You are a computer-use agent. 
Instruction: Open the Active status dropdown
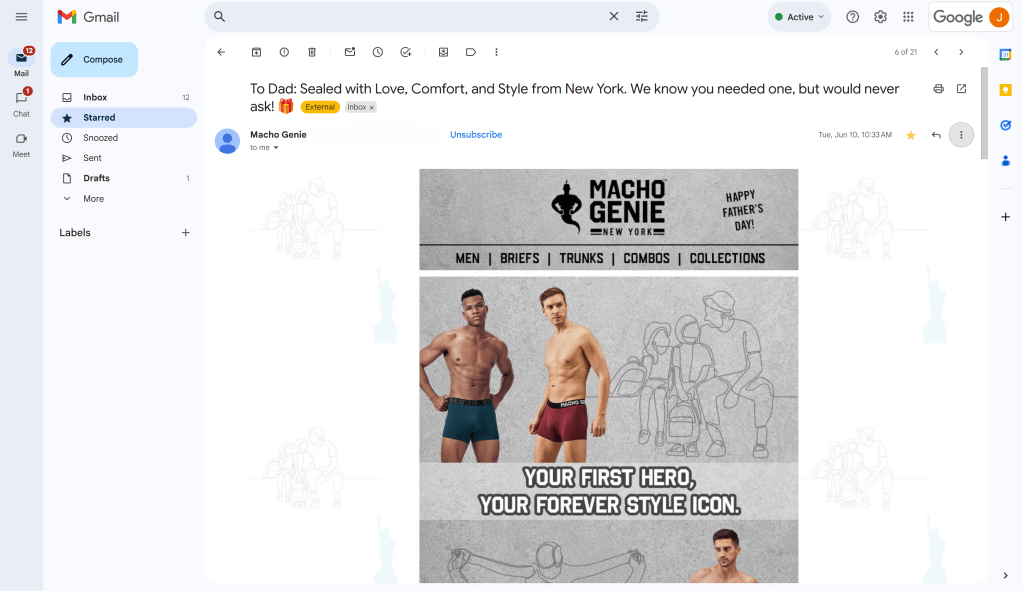(800, 17)
